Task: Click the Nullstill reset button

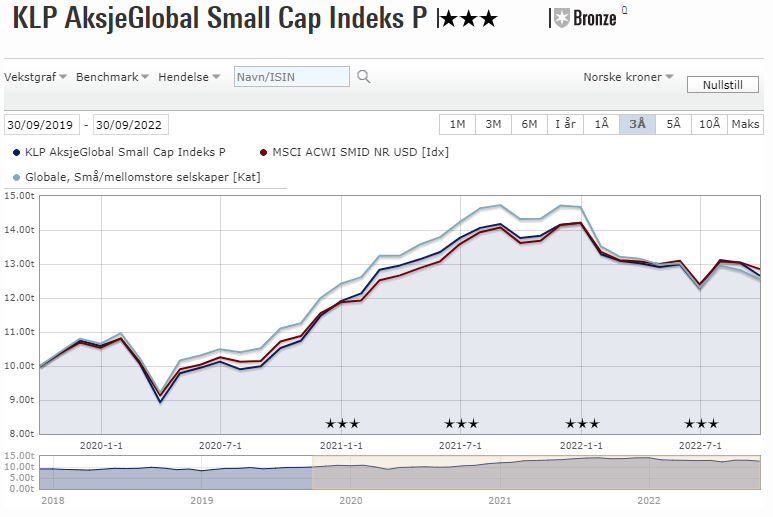Action: 723,85
